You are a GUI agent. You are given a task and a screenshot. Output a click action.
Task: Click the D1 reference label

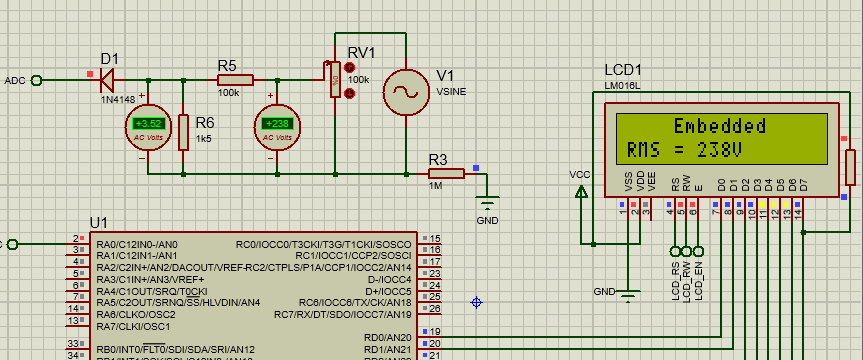[x=110, y=59]
